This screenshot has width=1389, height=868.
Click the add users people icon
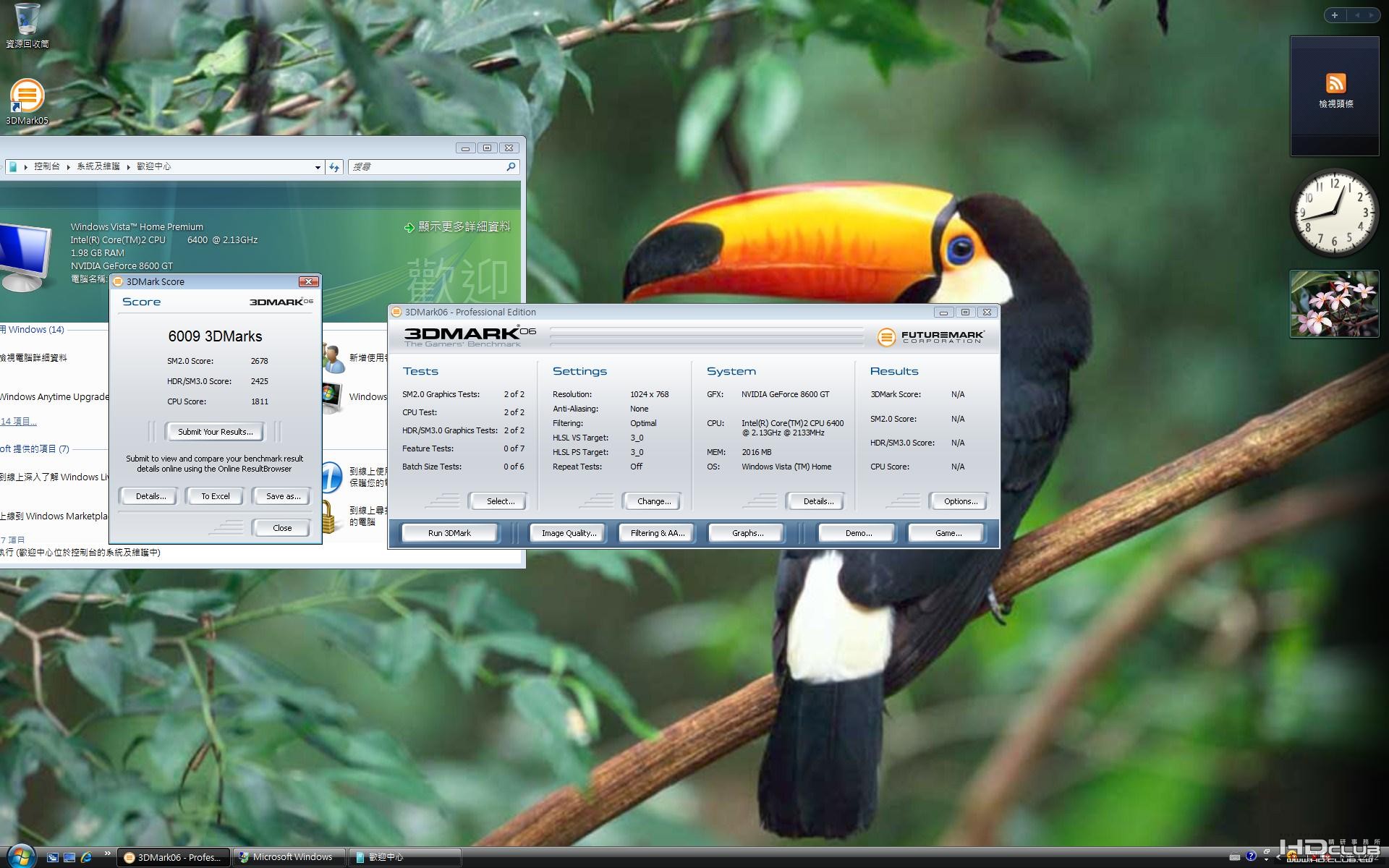pos(333,358)
